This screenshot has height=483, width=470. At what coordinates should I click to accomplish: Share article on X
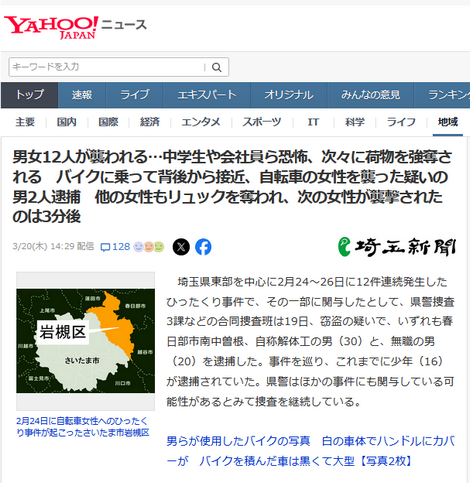tap(181, 247)
